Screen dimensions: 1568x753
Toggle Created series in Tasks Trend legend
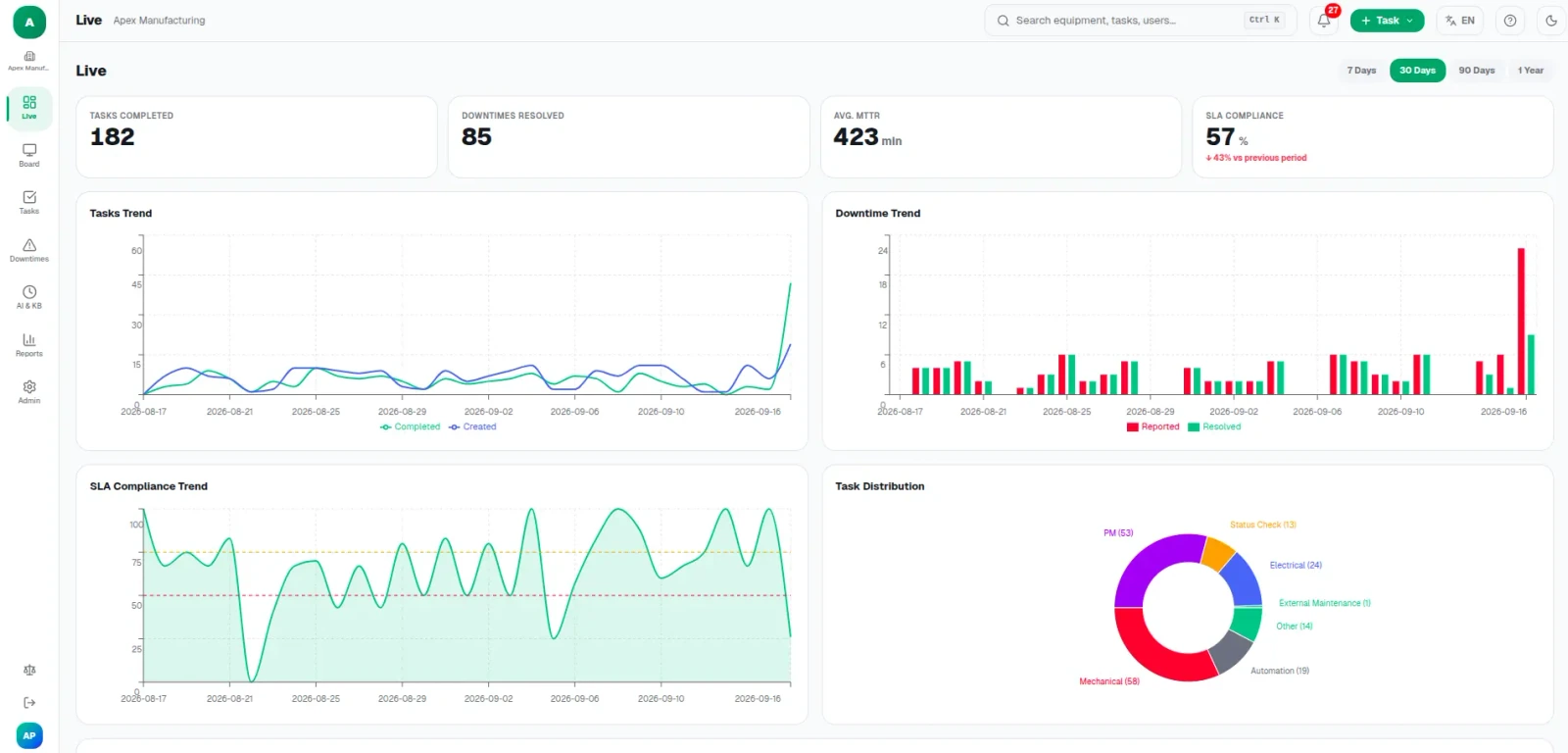click(472, 427)
